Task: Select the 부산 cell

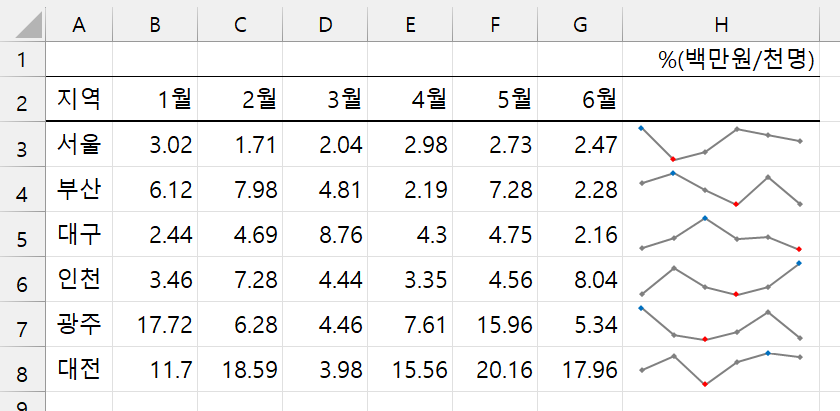Action: 79,190
